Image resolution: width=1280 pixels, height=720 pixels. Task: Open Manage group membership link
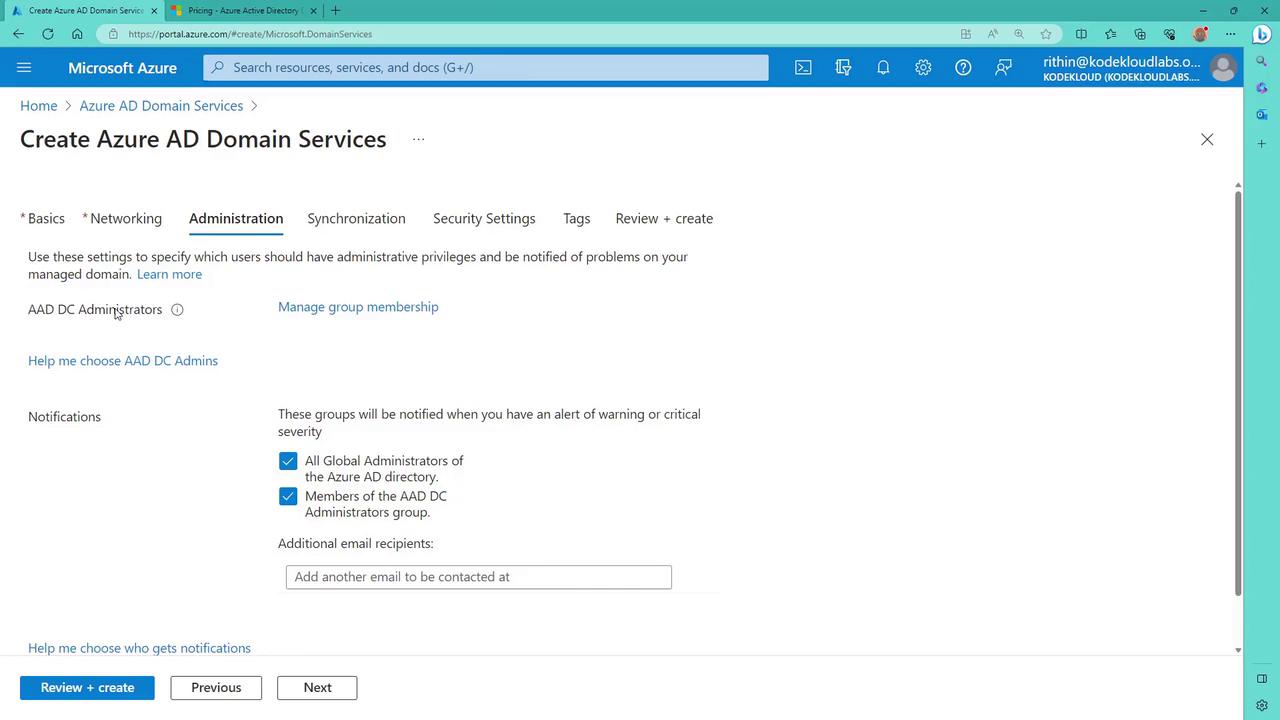tap(358, 307)
